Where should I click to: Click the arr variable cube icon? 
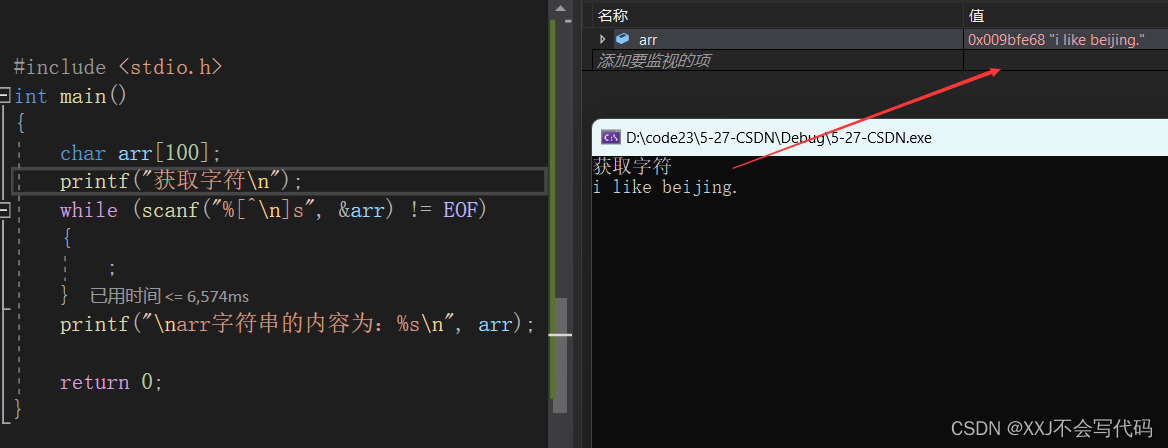coord(623,40)
